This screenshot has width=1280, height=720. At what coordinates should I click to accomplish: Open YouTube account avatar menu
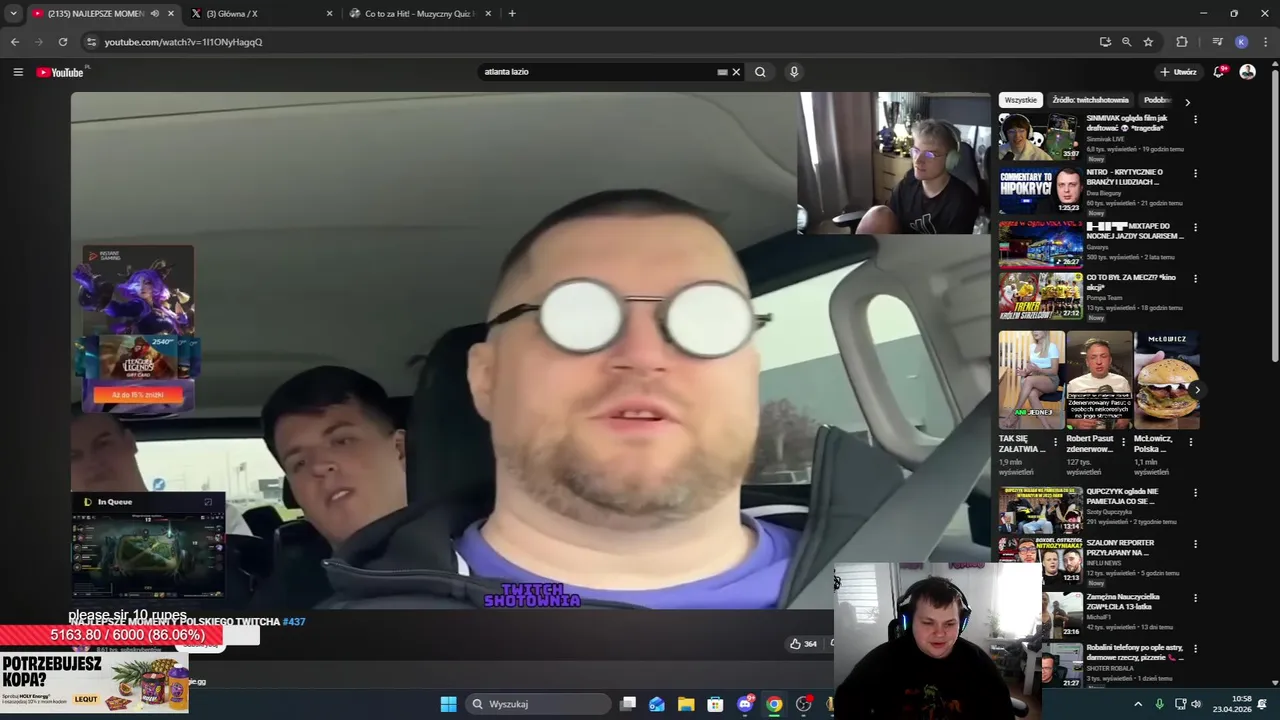point(1247,72)
